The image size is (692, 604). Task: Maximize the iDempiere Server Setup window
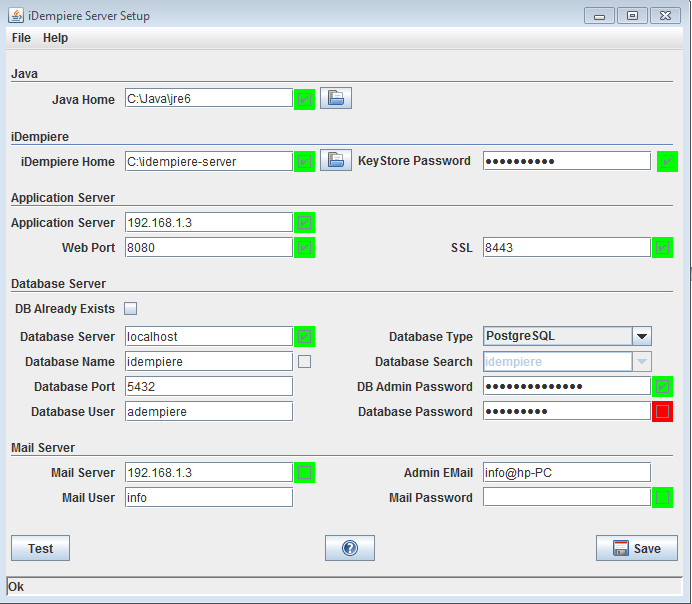click(x=632, y=16)
